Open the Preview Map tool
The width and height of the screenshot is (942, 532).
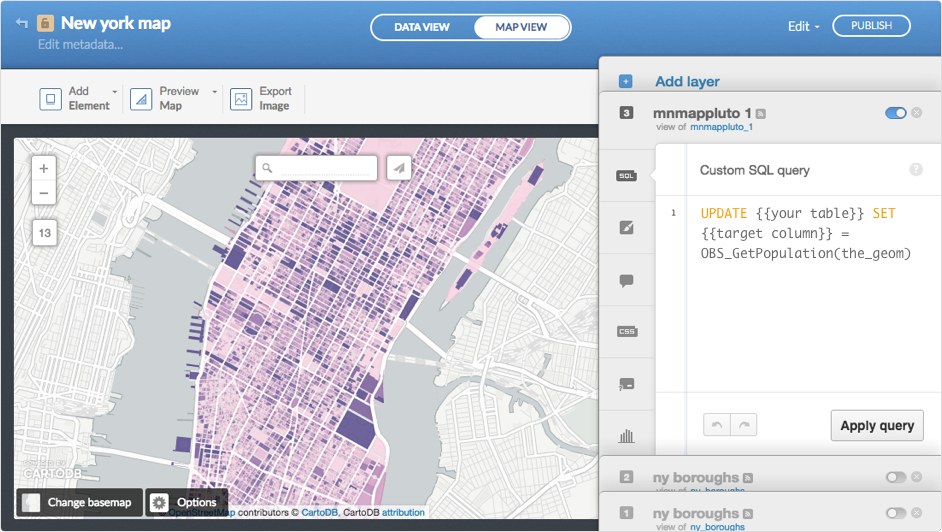point(165,98)
